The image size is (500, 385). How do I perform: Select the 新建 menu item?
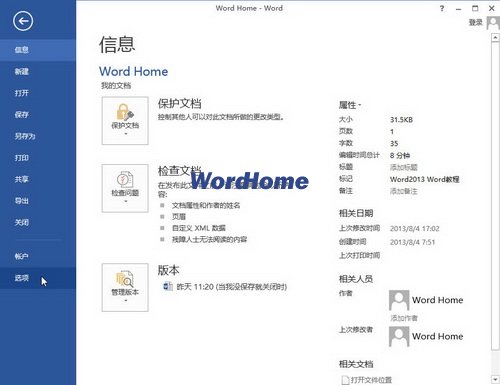pos(38,71)
